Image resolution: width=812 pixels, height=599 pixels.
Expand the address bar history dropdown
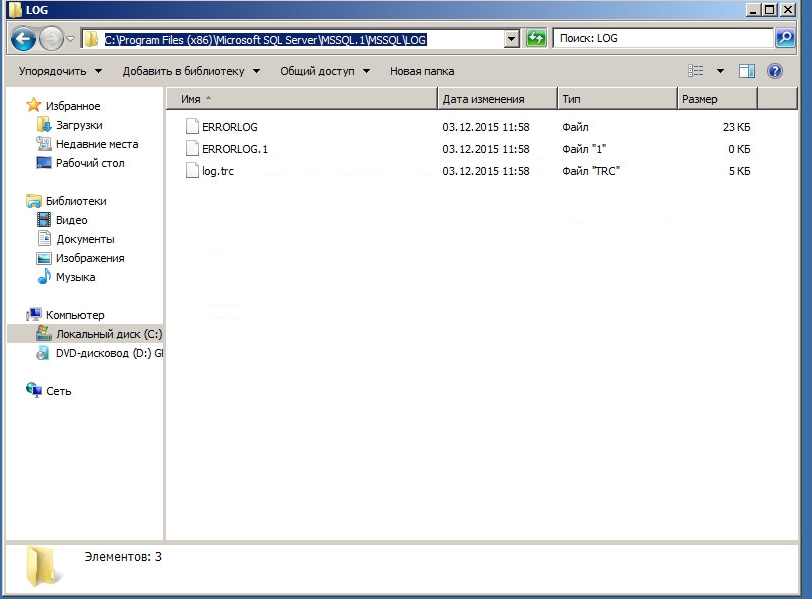[x=512, y=39]
